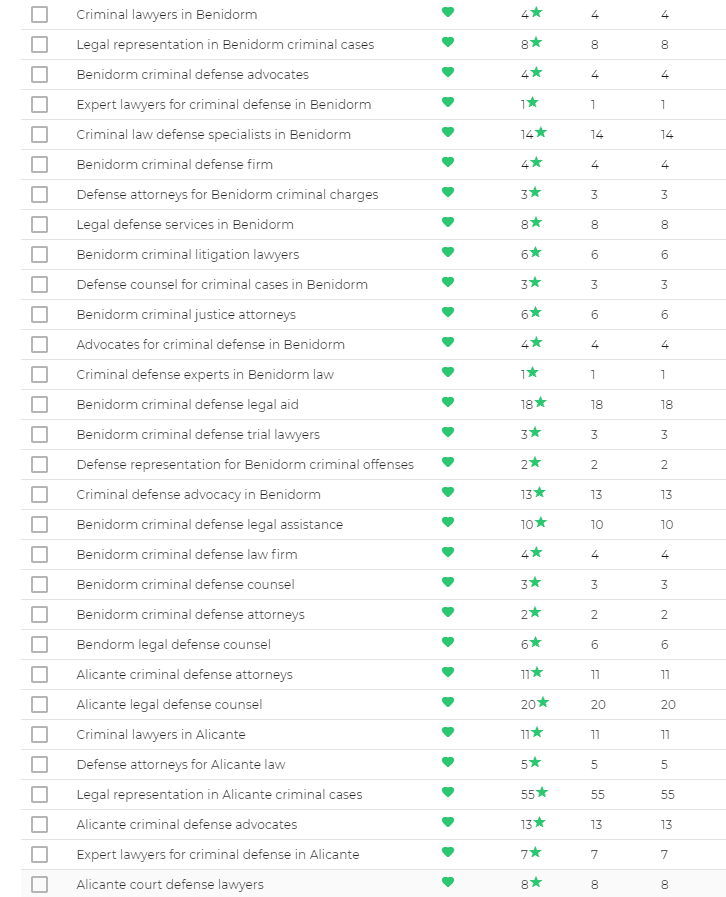Click the green heart beside "Criminal lawyers in Benidorm"
This screenshot has height=897, width=726.
click(x=448, y=13)
